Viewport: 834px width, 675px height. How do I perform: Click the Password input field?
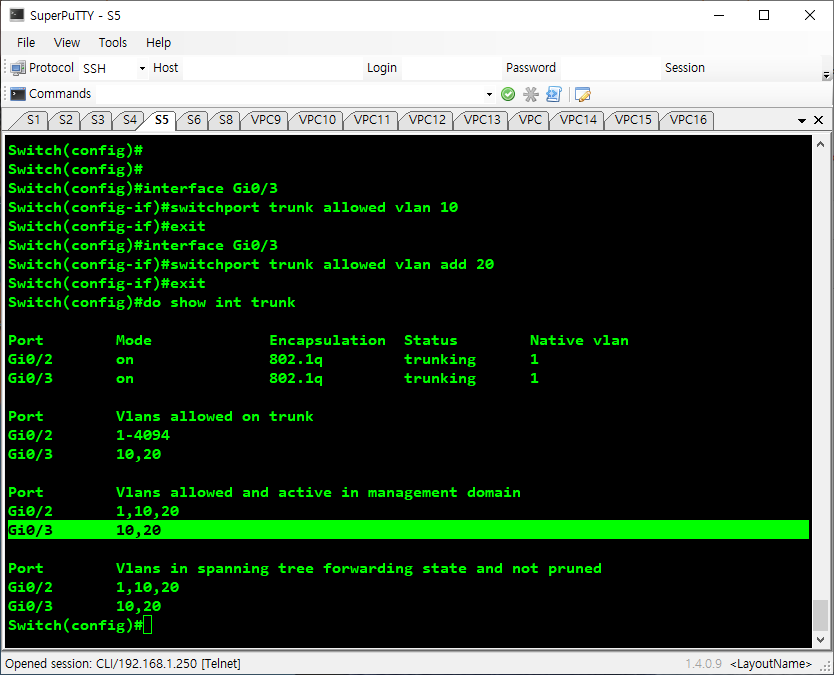point(610,68)
